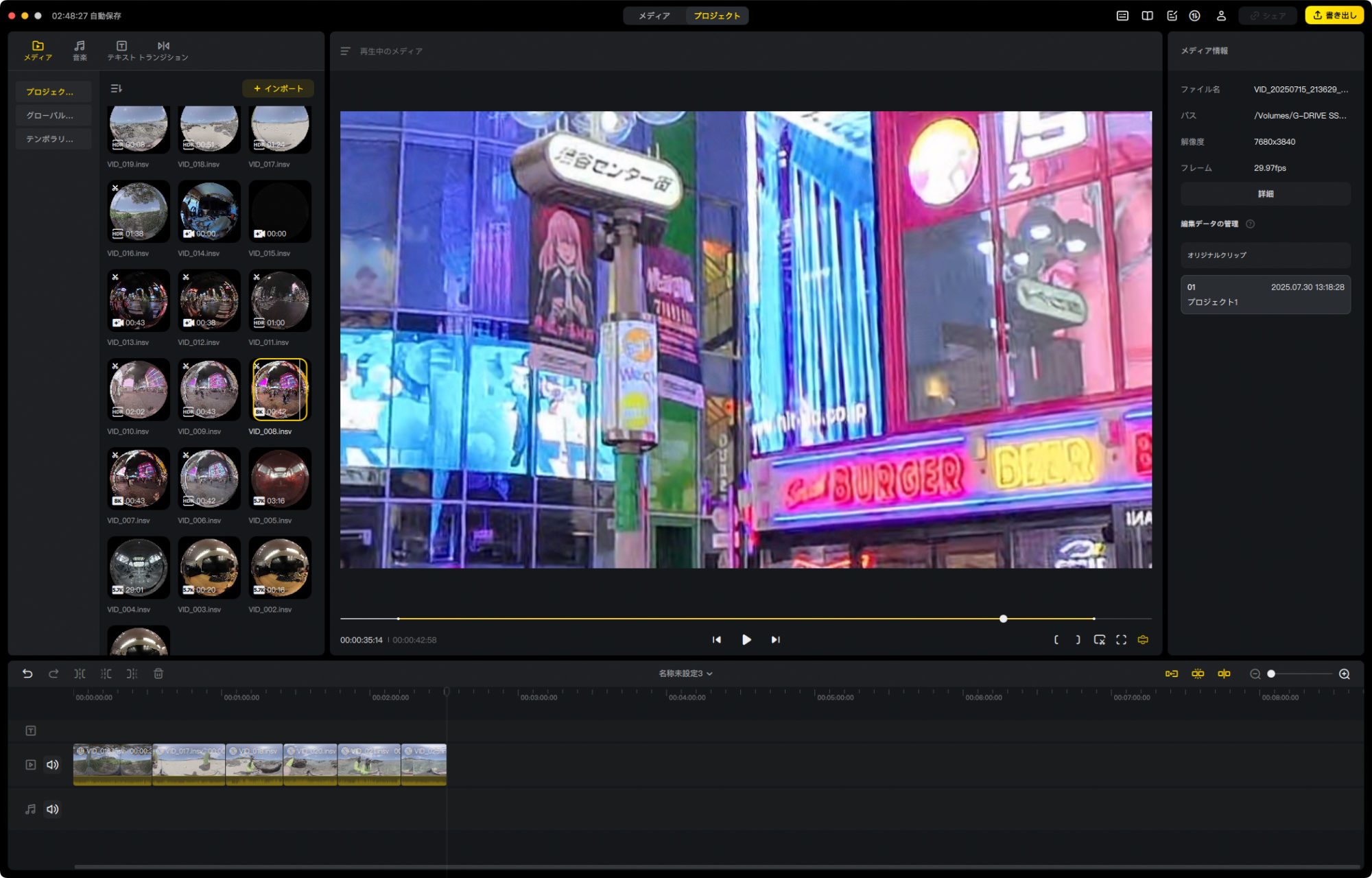The height and width of the screenshot is (878, 1372).
Task: Select the VID_005.insv thumbnail
Action: 279,479
